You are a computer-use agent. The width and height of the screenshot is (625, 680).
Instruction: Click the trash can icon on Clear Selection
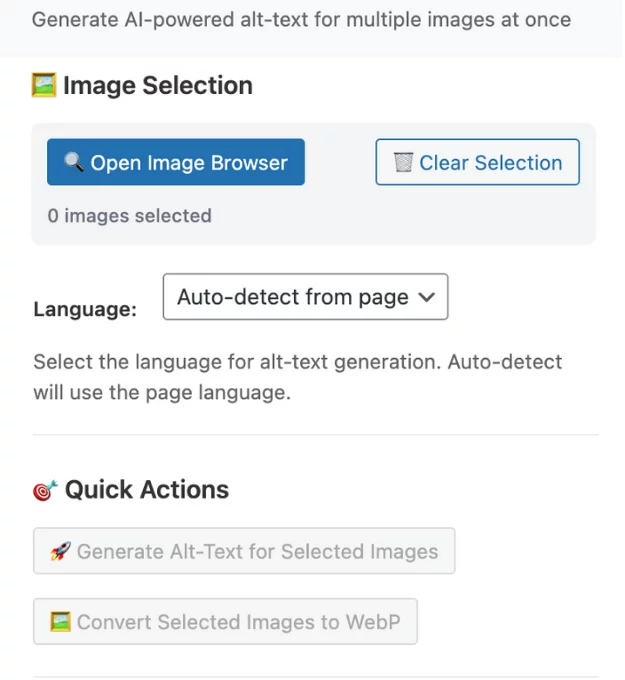pyautogui.click(x=404, y=163)
